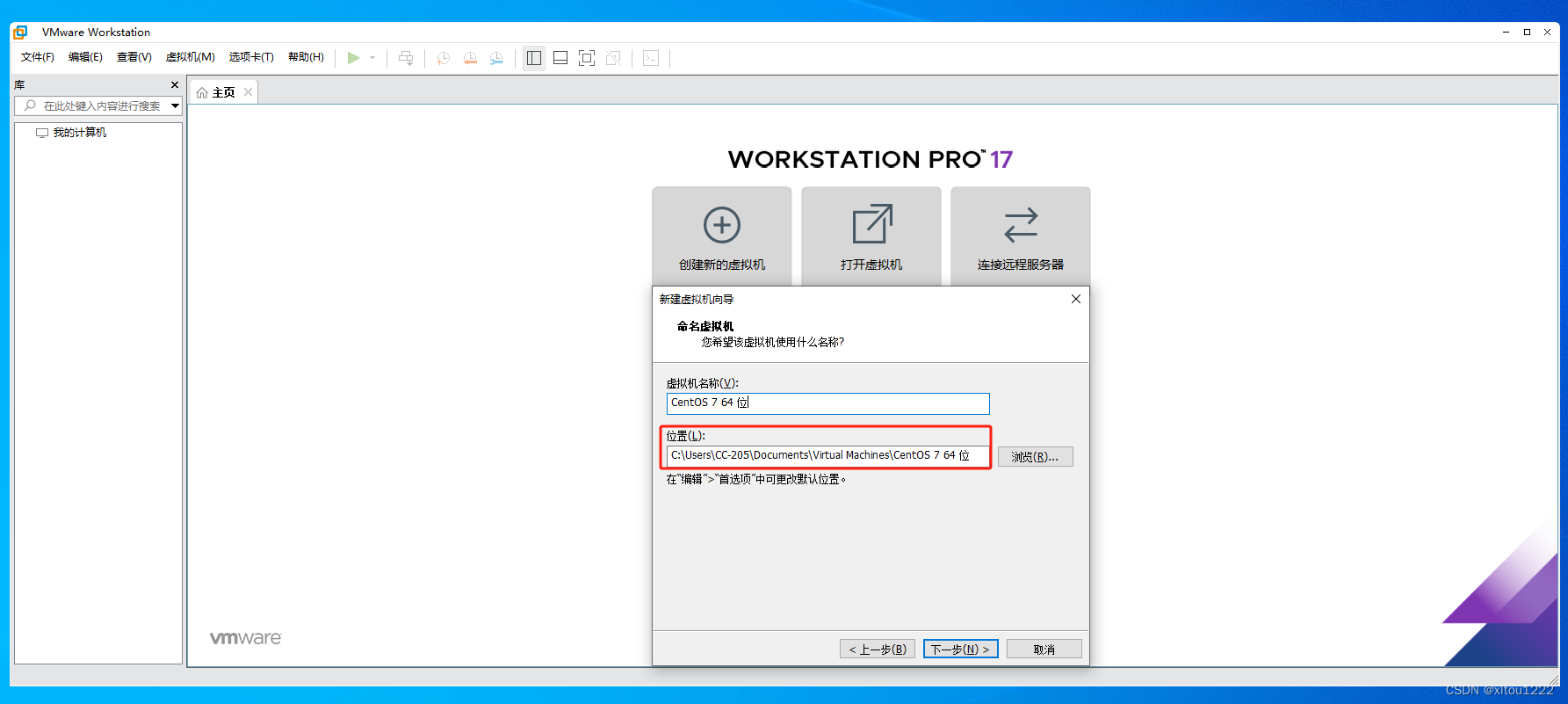Open the snapshot manager icon
Image resolution: width=1568 pixels, height=704 pixels.
click(496, 58)
